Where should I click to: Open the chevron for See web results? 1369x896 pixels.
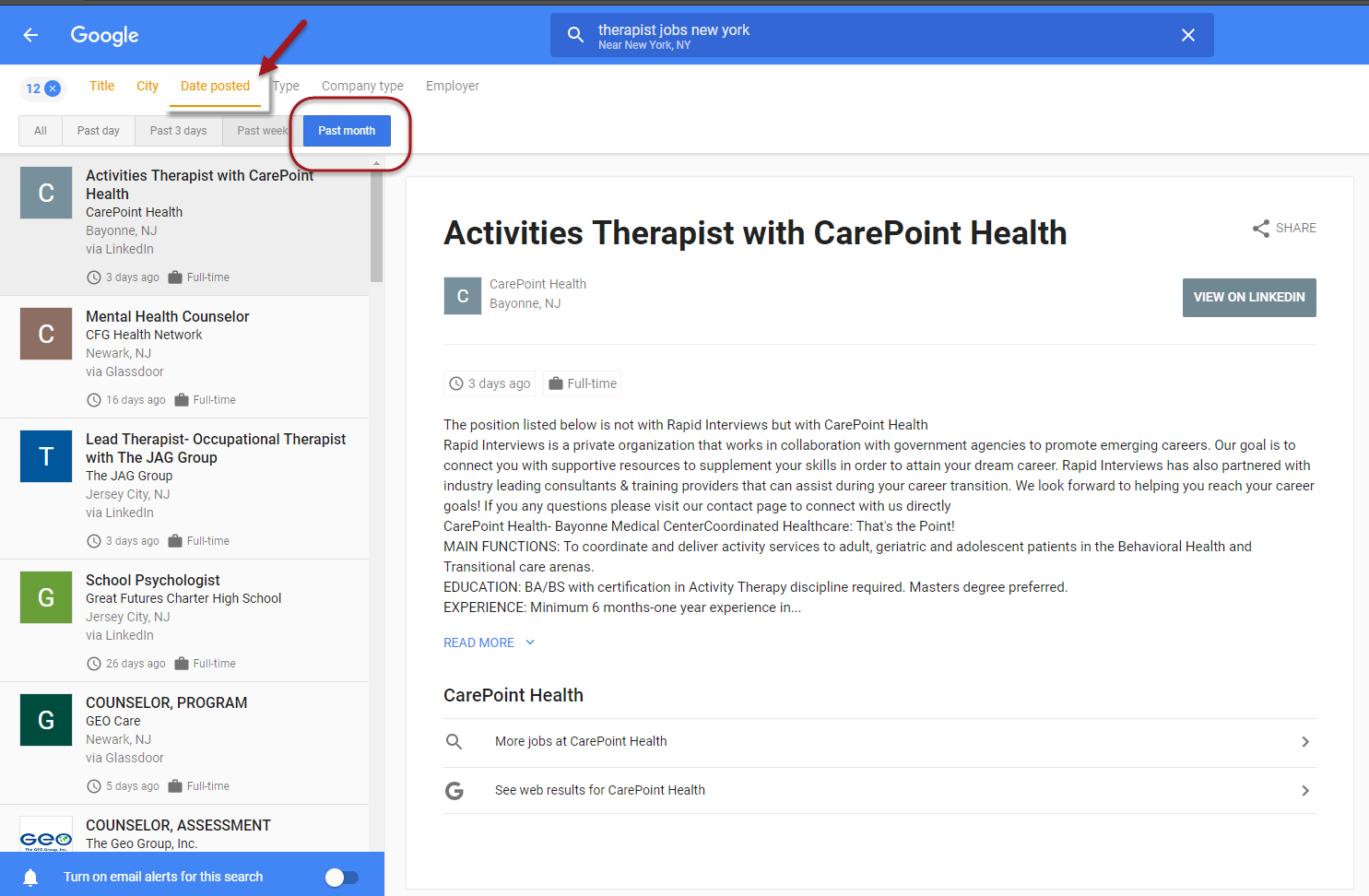pyautogui.click(x=1305, y=791)
